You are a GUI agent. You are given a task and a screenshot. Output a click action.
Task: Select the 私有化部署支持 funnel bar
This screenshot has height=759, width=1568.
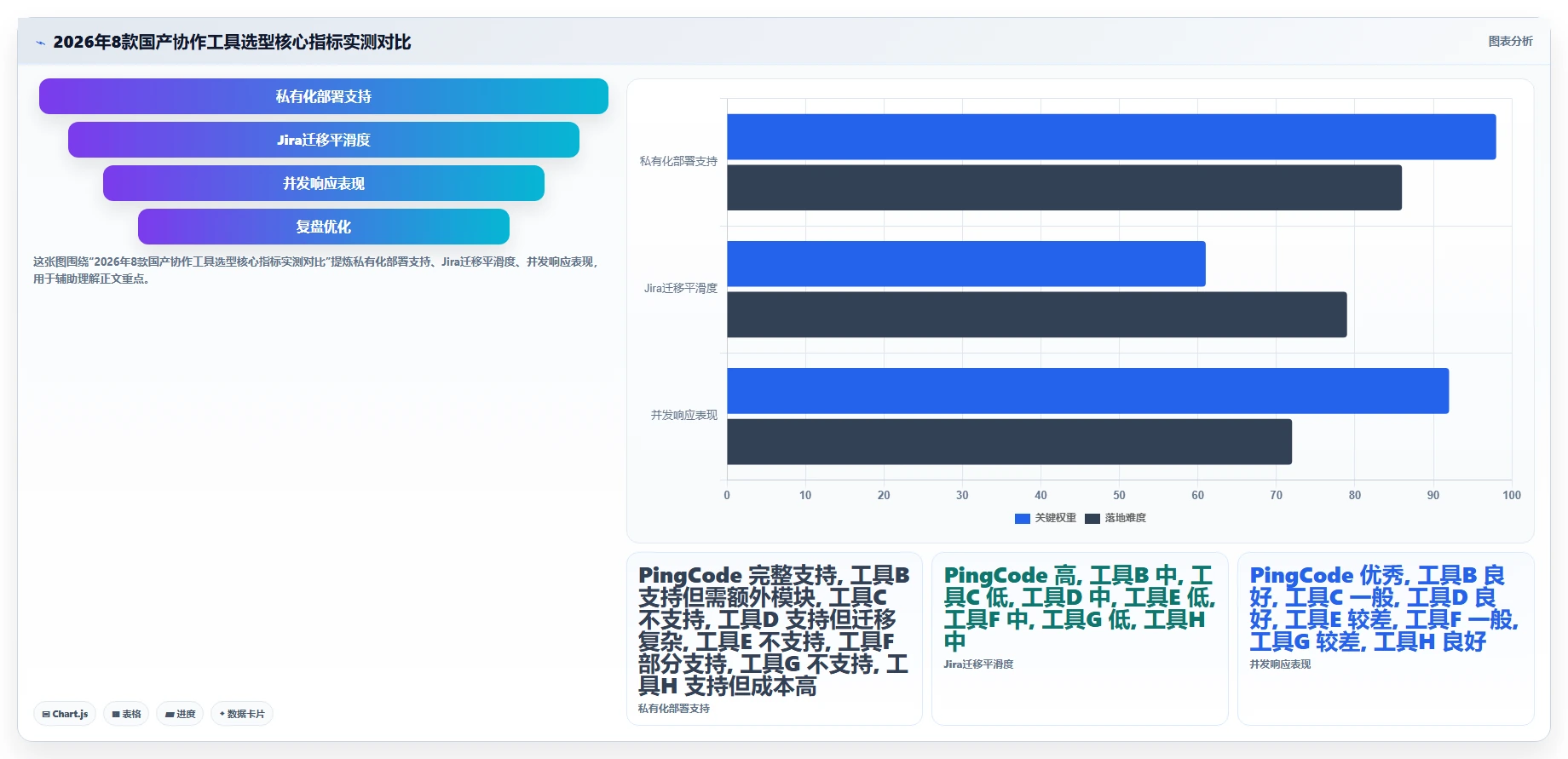tap(324, 96)
